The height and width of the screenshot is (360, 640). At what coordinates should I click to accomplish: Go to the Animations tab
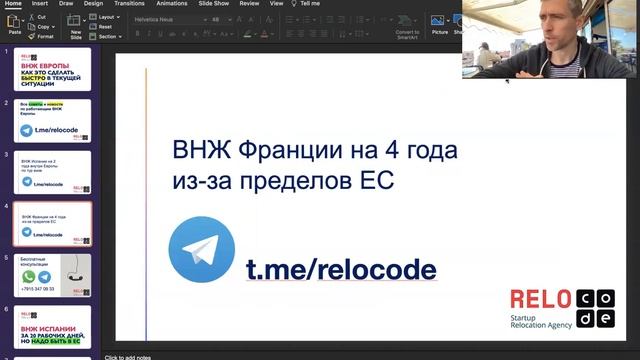[x=172, y=3]
